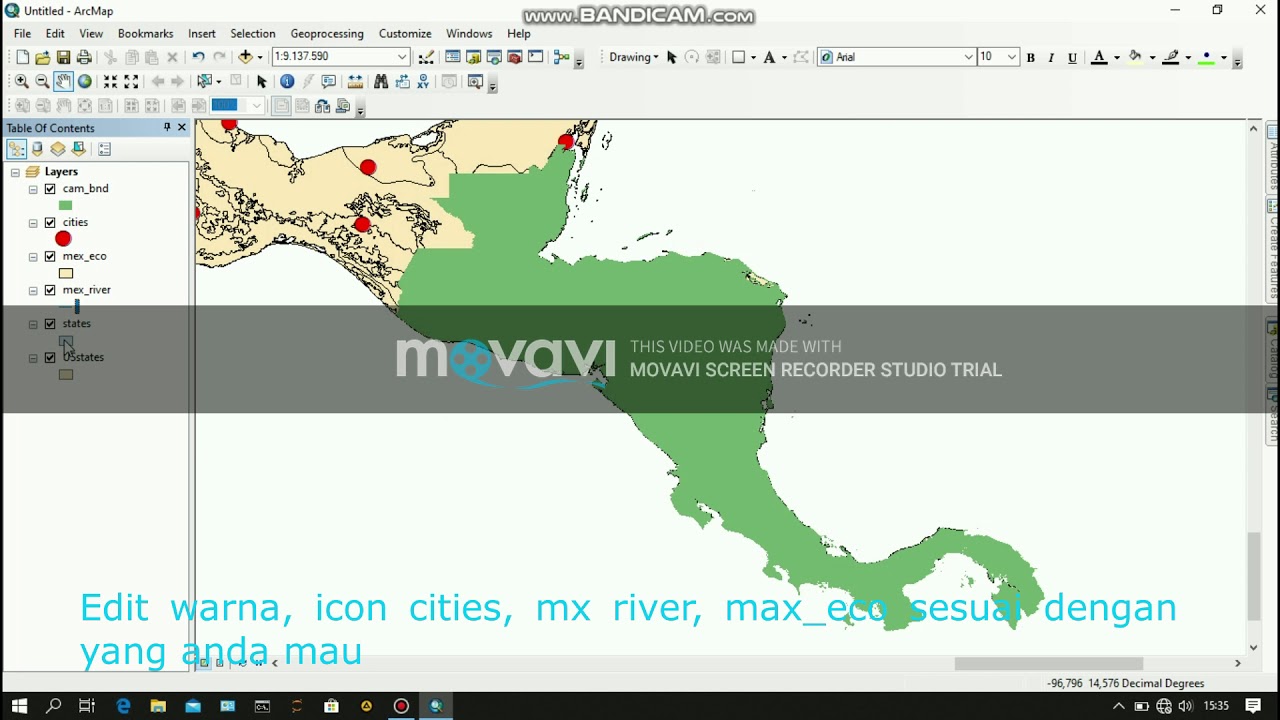Uncheck the mex_river layer

pyautogui.click(x=50, y=290)
